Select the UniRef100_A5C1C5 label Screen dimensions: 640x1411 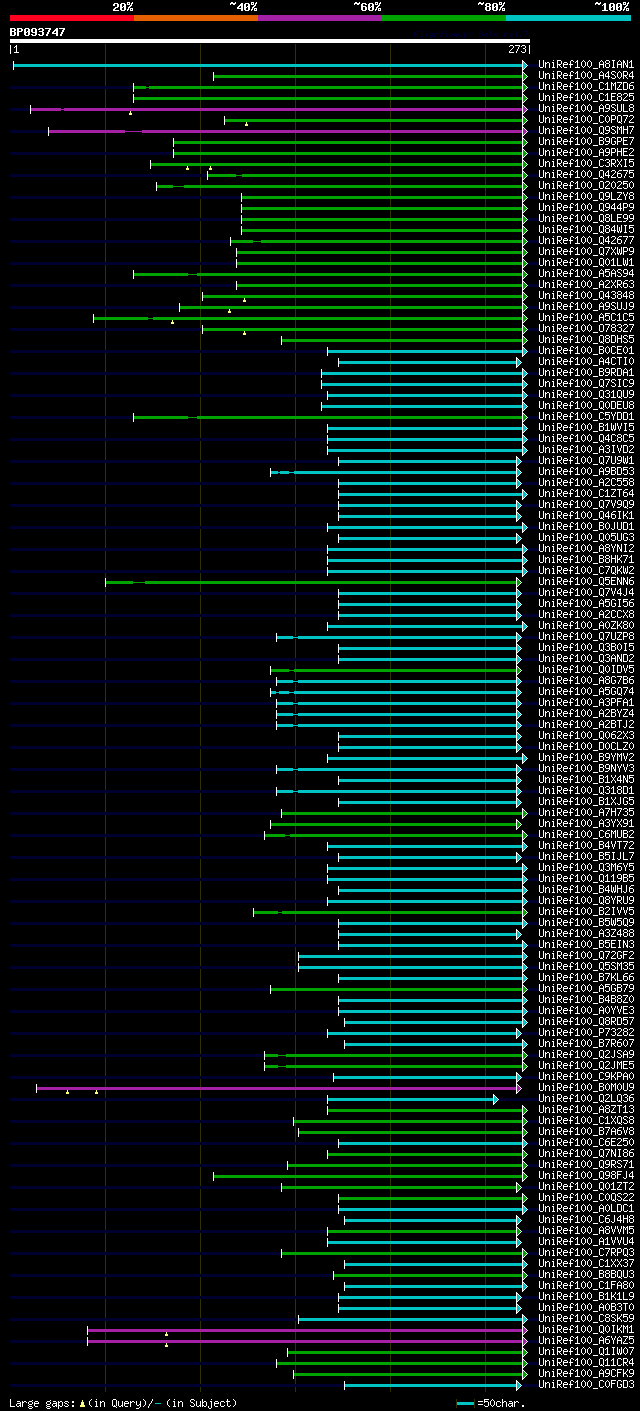tap(586, 318)
